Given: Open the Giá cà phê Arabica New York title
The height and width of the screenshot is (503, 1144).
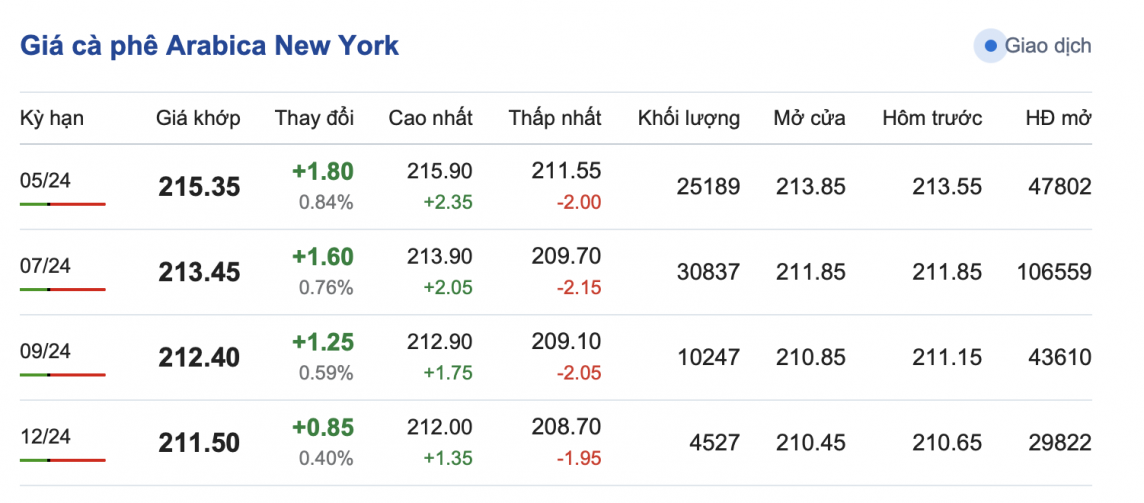Looking at the screenshot, I should [x=209, y=46].
